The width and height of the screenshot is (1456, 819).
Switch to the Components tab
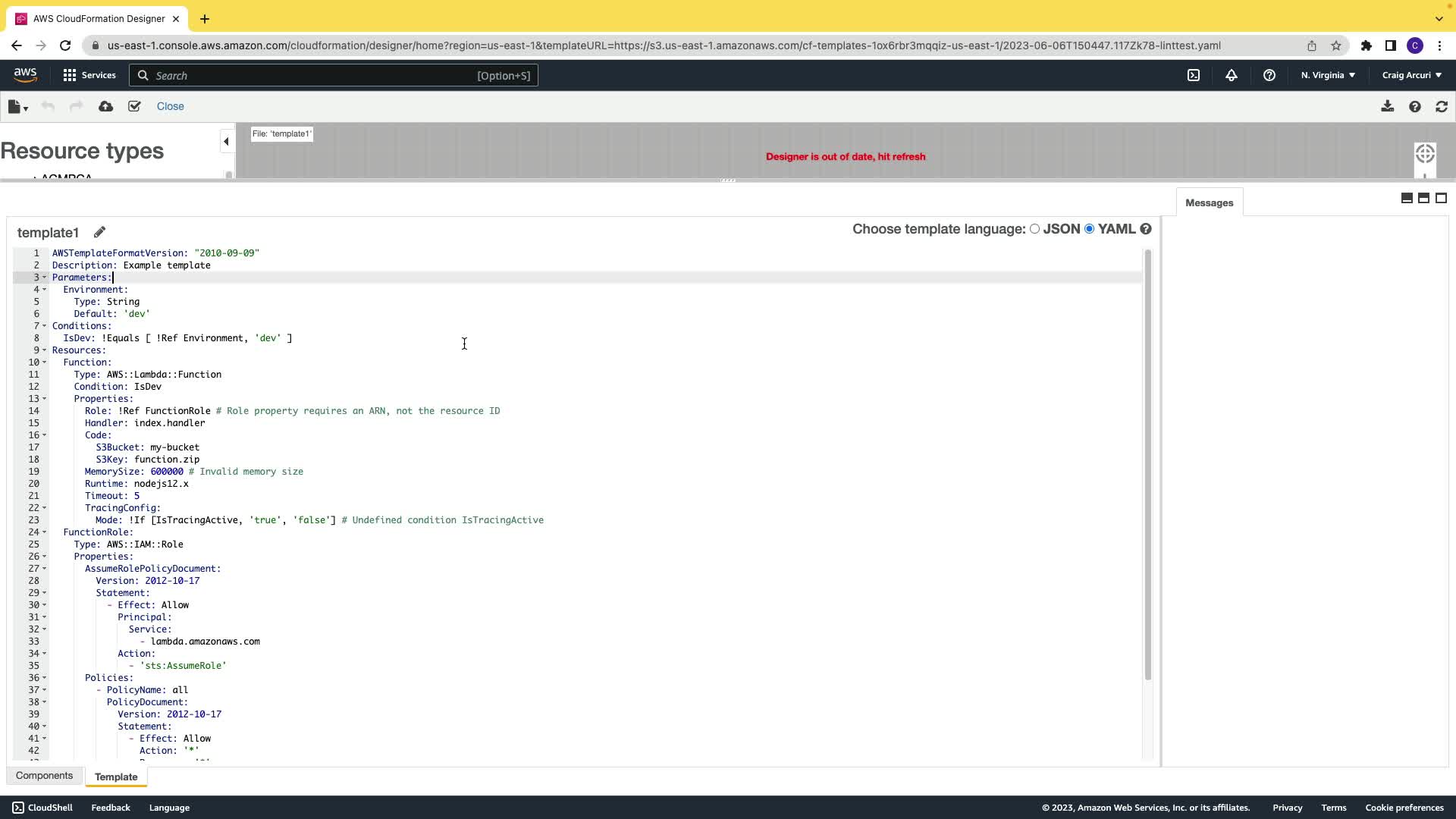[44, 776]
